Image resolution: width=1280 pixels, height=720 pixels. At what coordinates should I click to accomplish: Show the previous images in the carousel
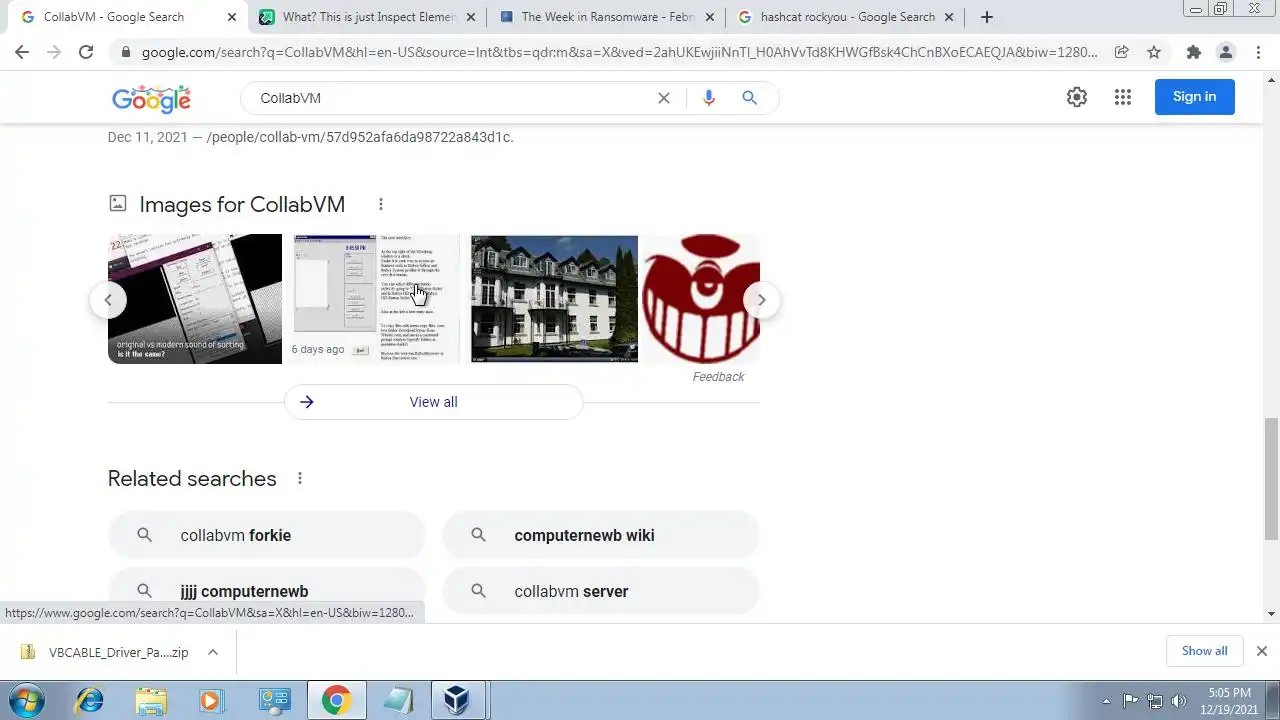pos(108,300)
